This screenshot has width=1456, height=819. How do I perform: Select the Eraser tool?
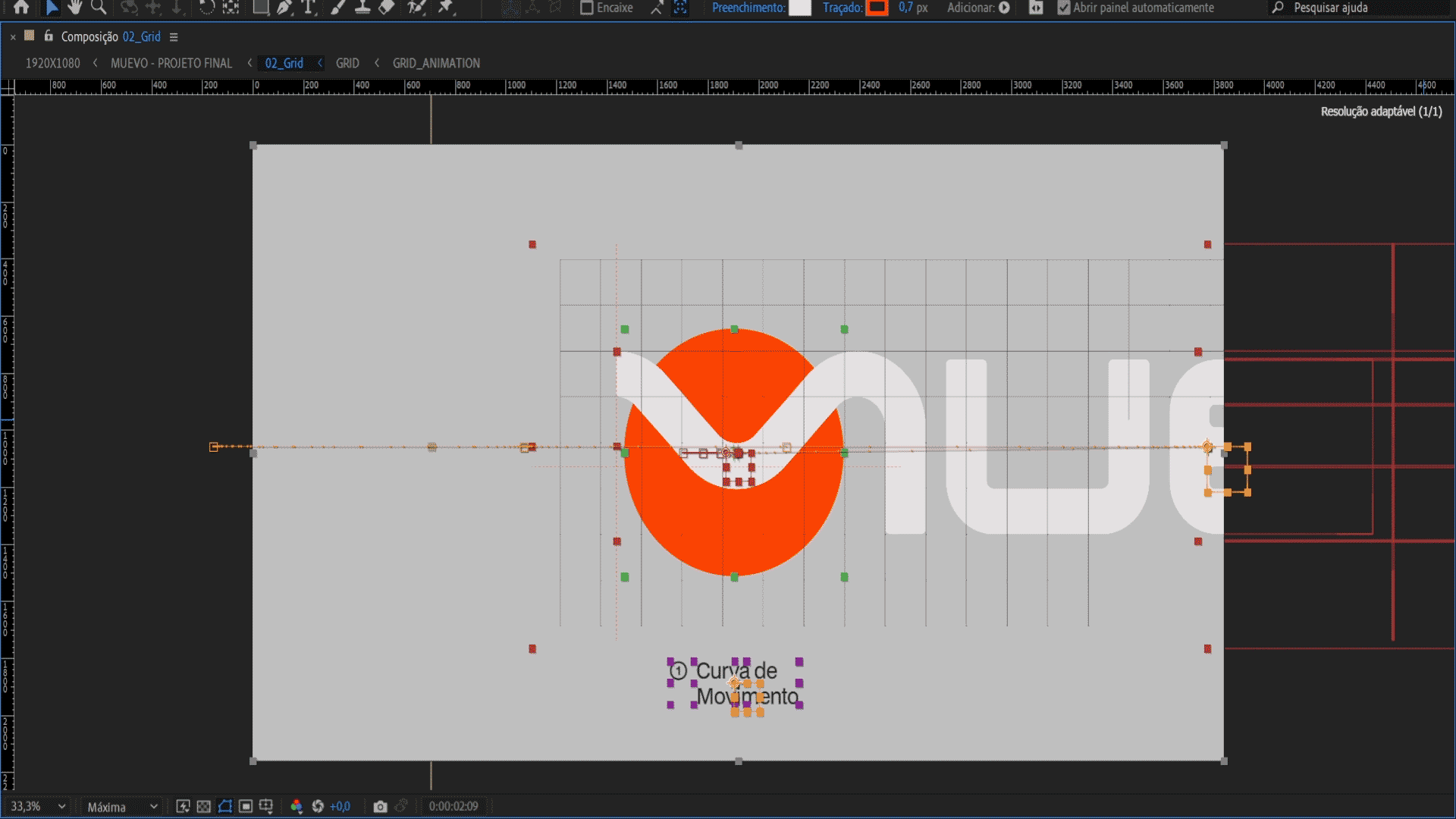pos(387,8)
